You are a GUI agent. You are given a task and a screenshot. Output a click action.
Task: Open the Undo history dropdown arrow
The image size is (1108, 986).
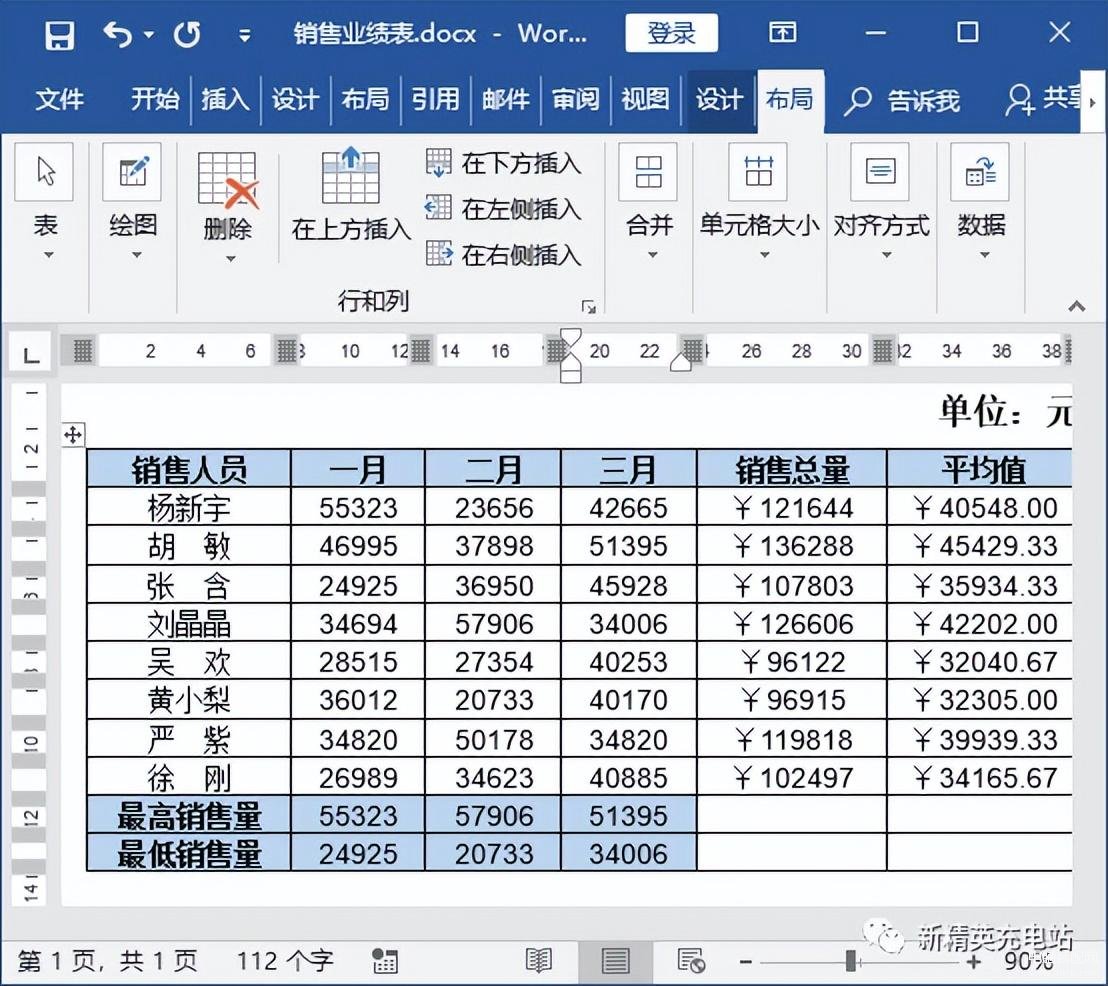[149, 34]
